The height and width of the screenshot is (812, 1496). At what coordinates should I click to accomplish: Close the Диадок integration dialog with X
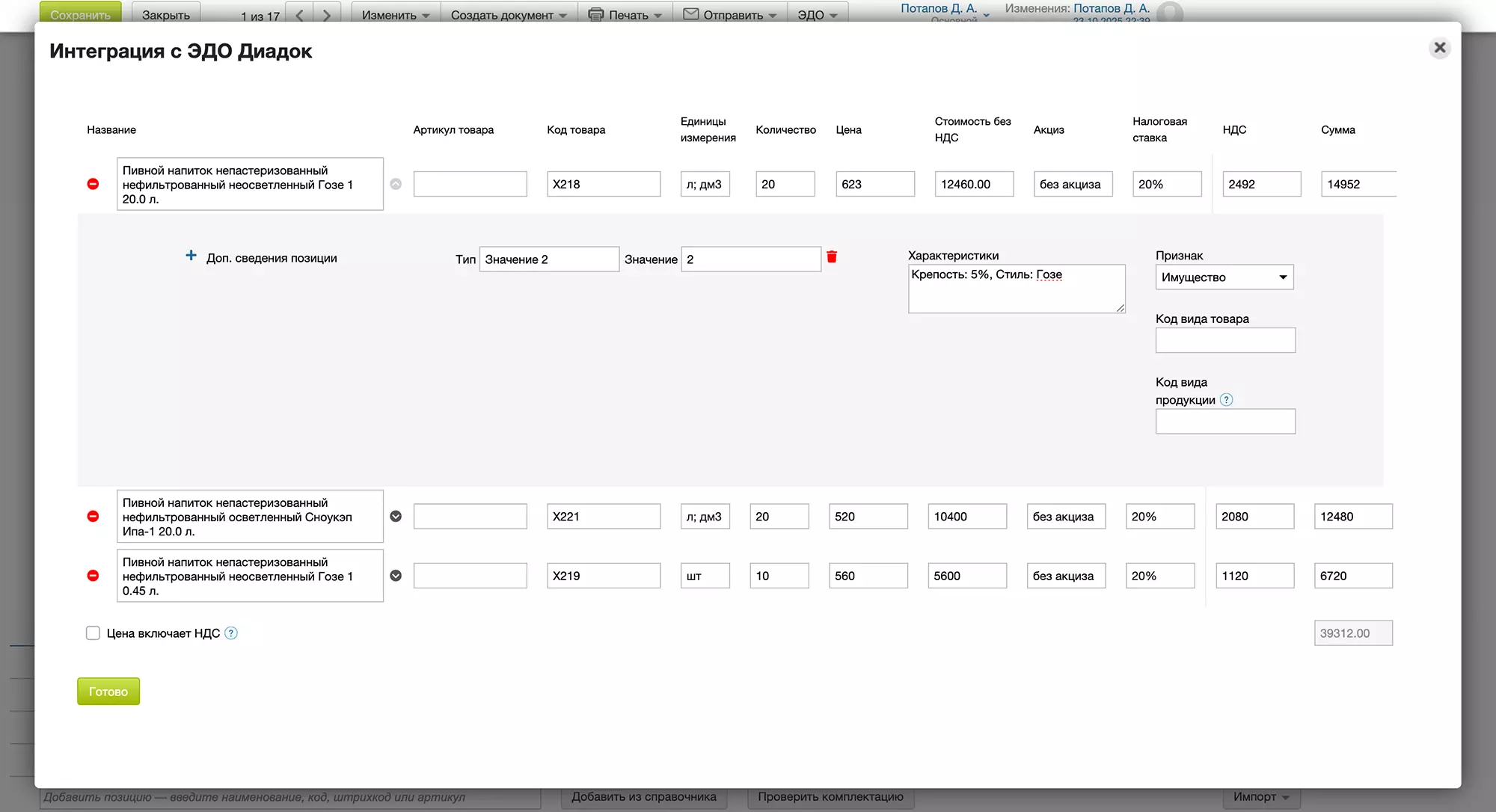coord(1439,49)
